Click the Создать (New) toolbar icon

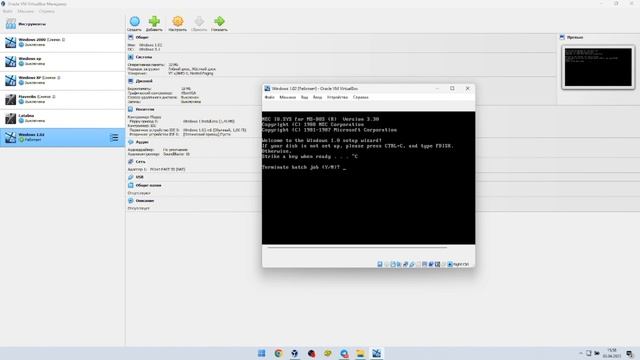pyautogui.click(x=134, y=21)
